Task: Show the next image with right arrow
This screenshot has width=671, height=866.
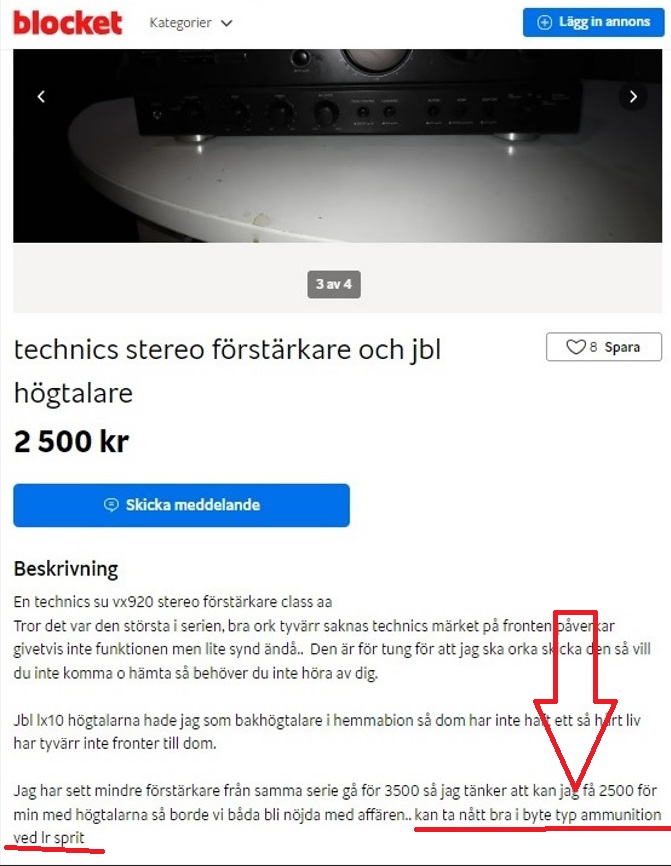Action: (633, 97)
